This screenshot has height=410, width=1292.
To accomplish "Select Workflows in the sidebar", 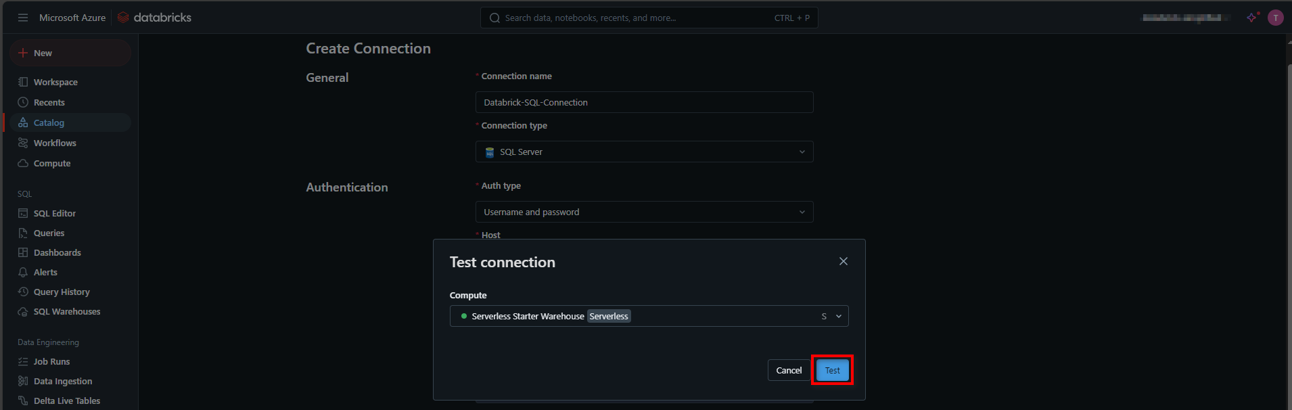I will tap(54, 143).
